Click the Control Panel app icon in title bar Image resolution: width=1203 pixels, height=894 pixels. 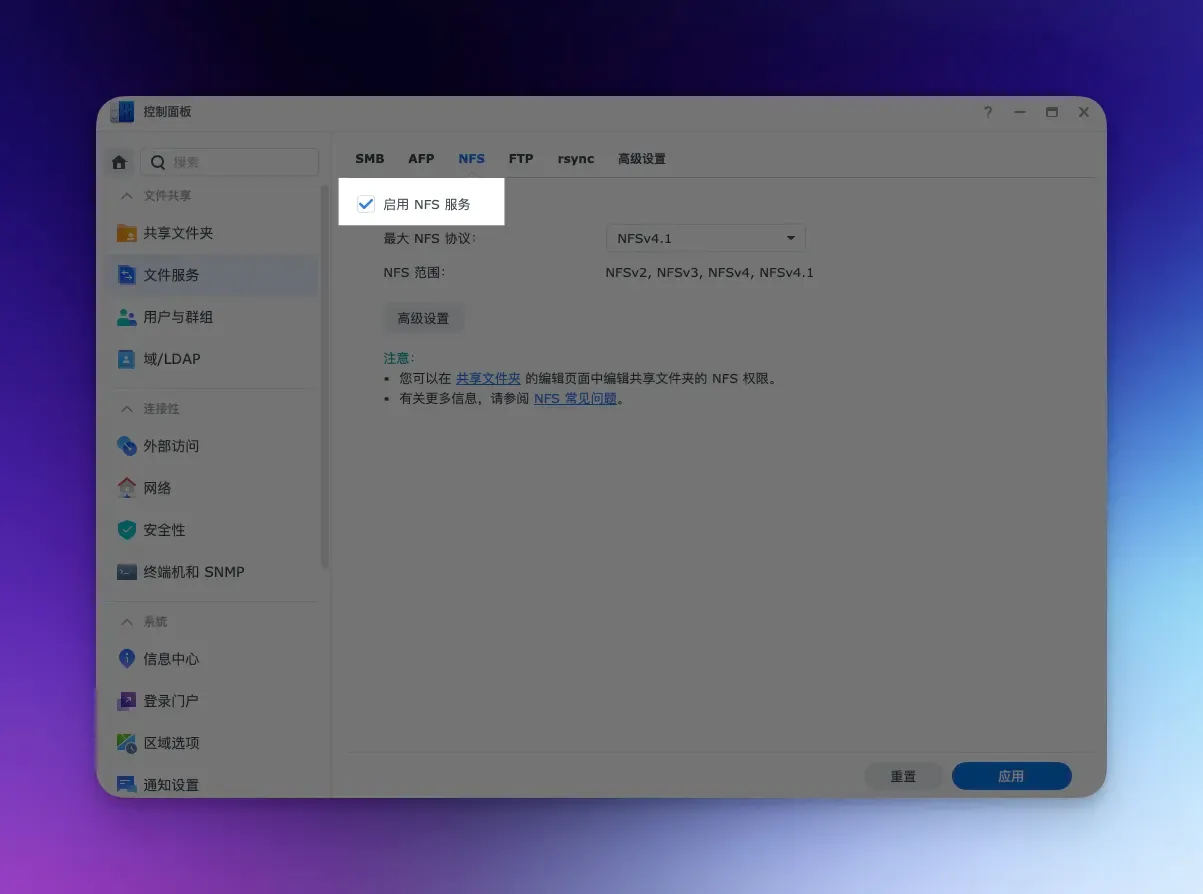[x=122, y=112]
